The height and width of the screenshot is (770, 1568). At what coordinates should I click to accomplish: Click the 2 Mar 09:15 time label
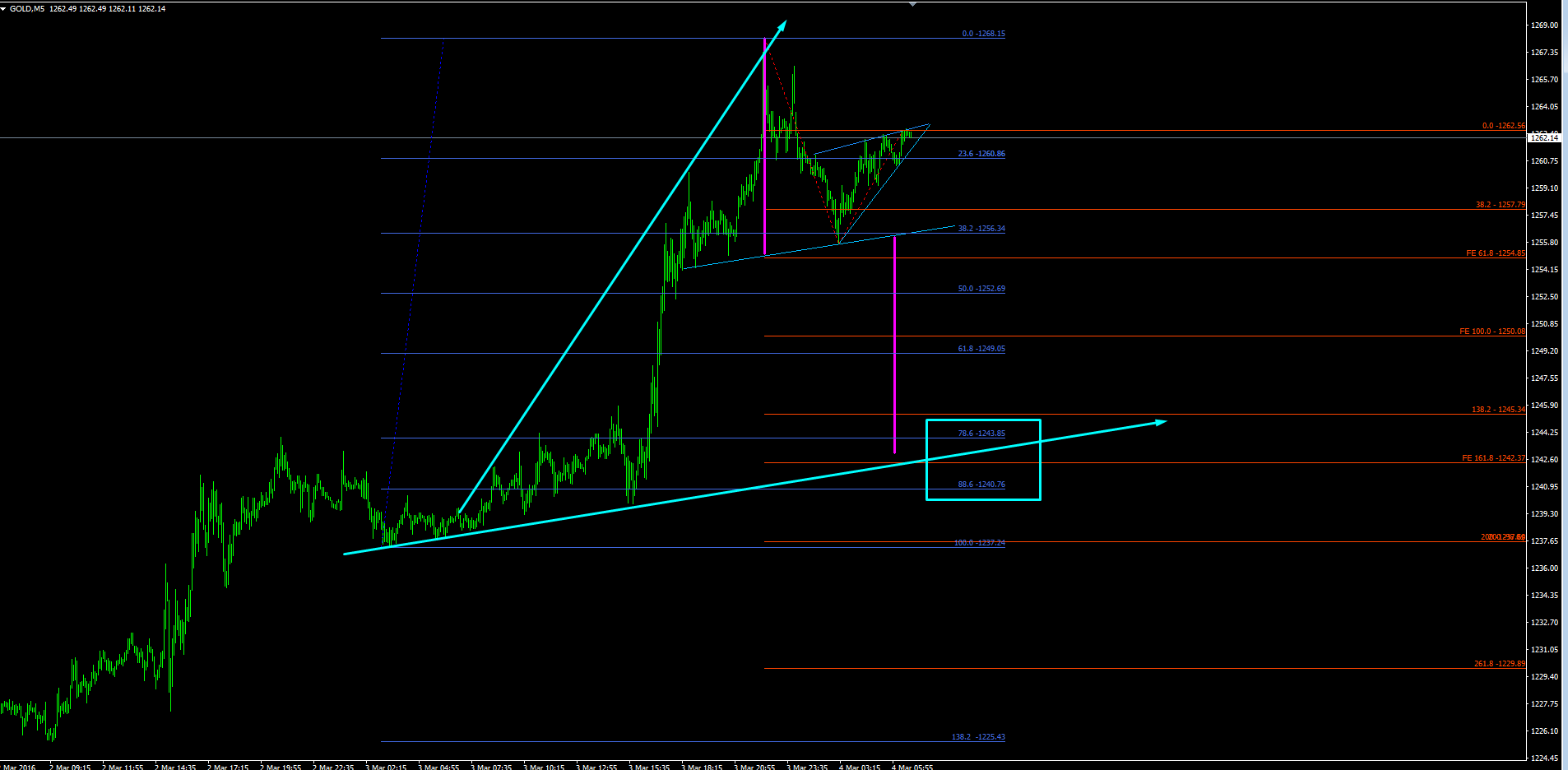[x=70, y=767]
